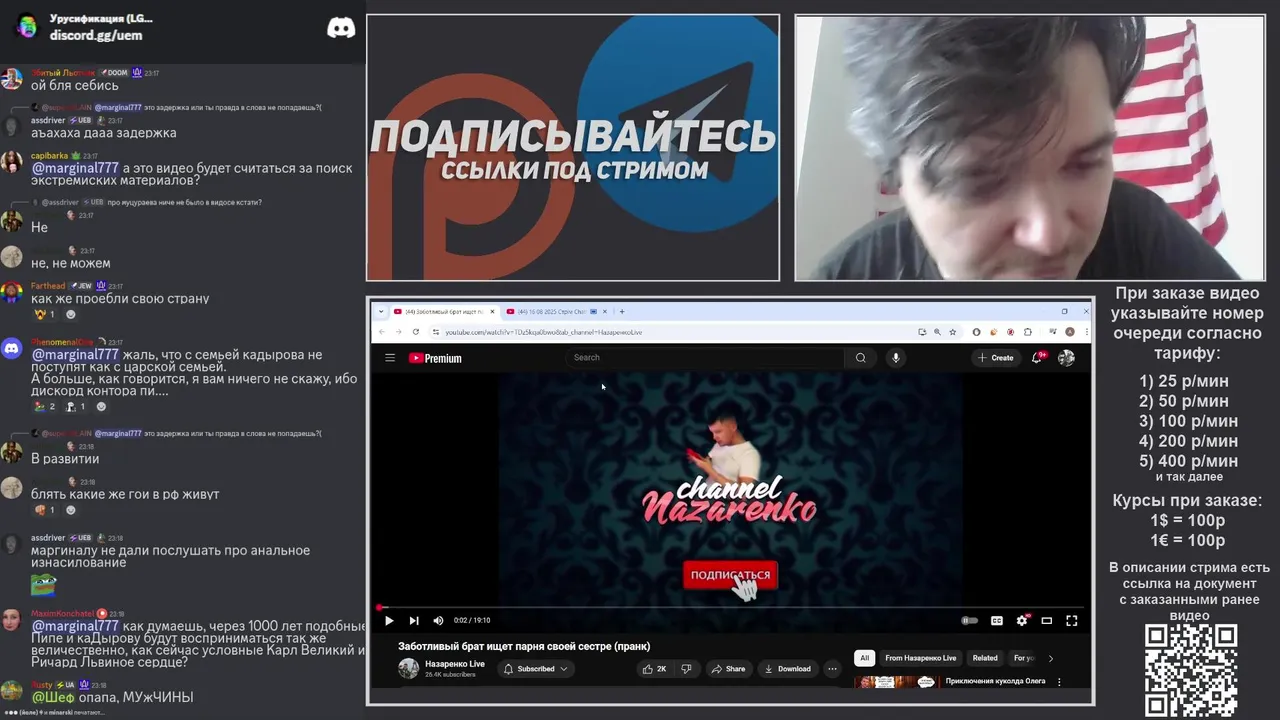
Task: Click the 1$ = 100р rate text
Action: 1188,520
